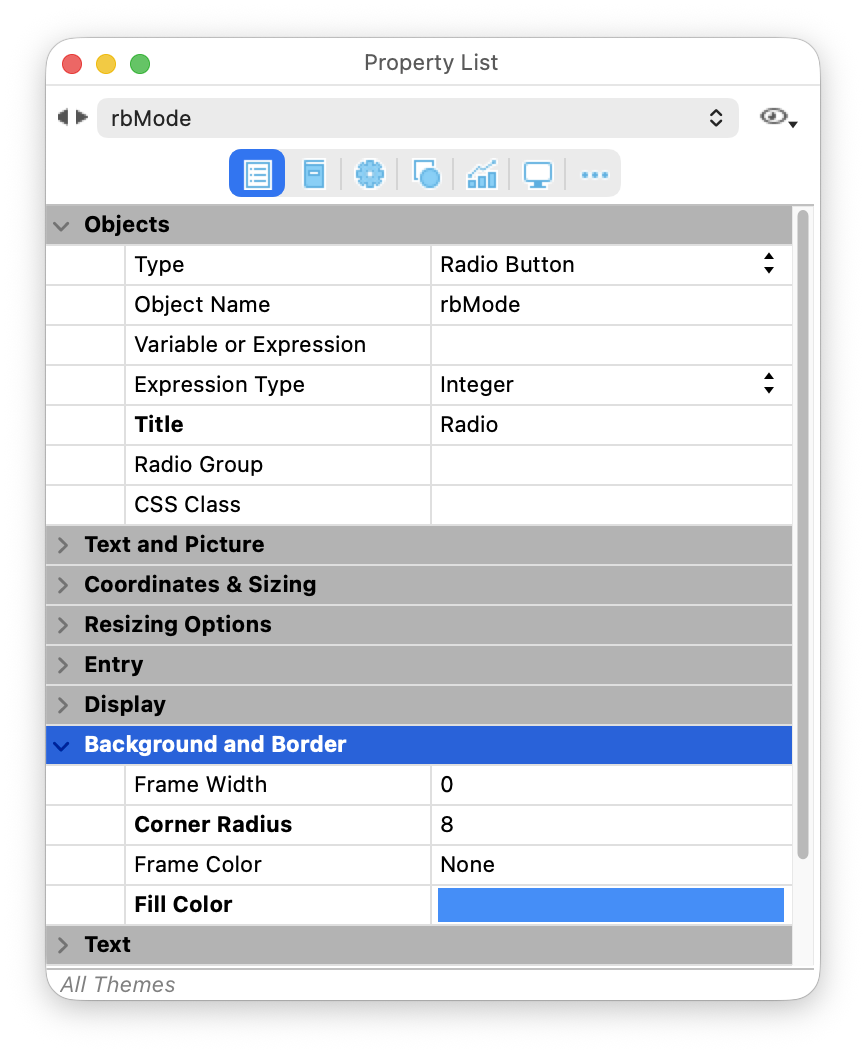This screenshot has width=866, height=1054.
Task: Select the Expression Type label
Action: tap(220, 384)
